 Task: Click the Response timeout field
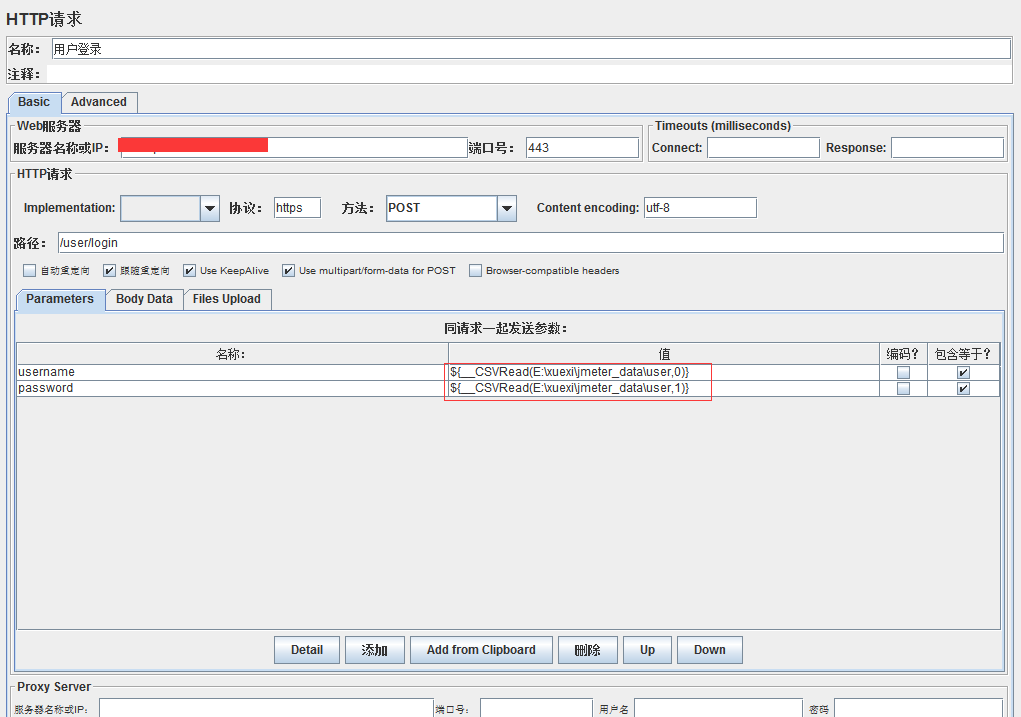[x=947, y=148]
